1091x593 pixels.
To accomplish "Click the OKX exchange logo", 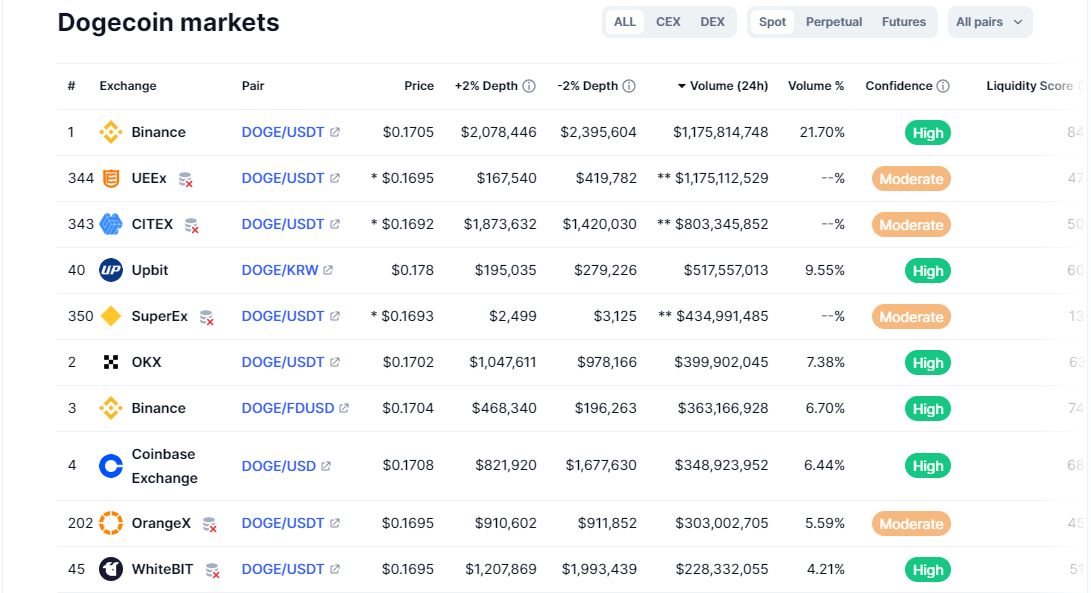I will (x=110, y=362).
